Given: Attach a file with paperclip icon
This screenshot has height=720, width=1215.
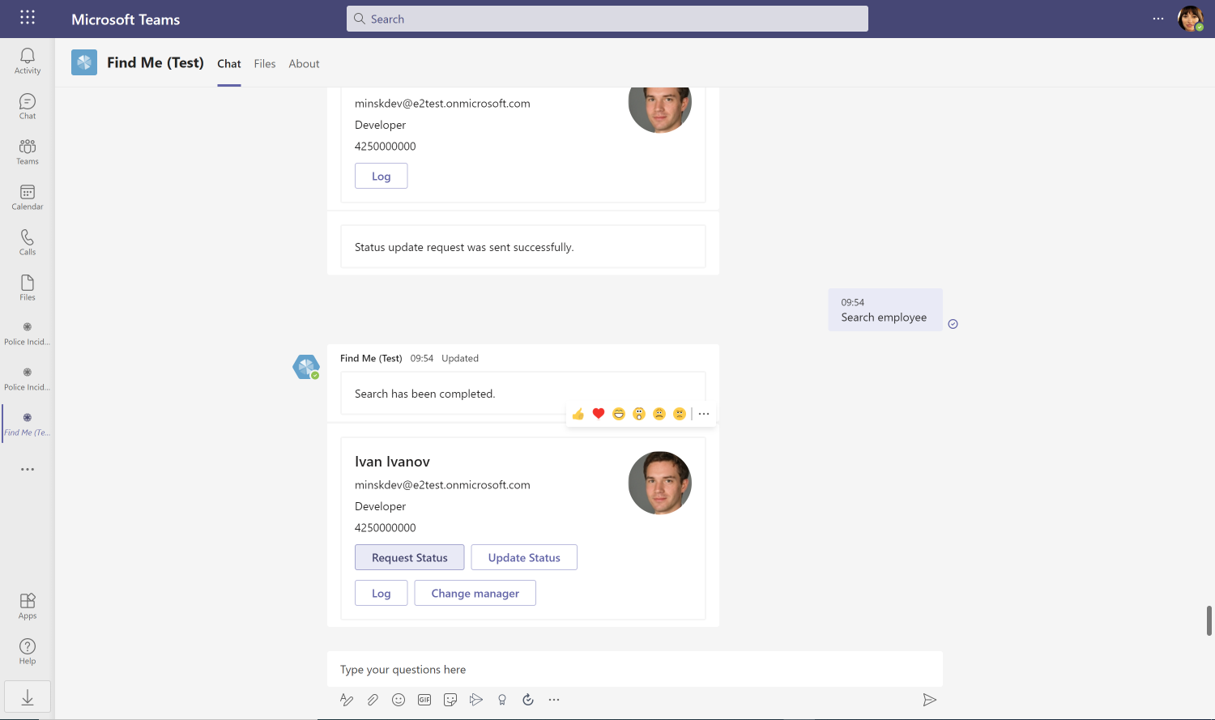Looking at the screenshot, I should pyautogui.click(x=372, y=700).
